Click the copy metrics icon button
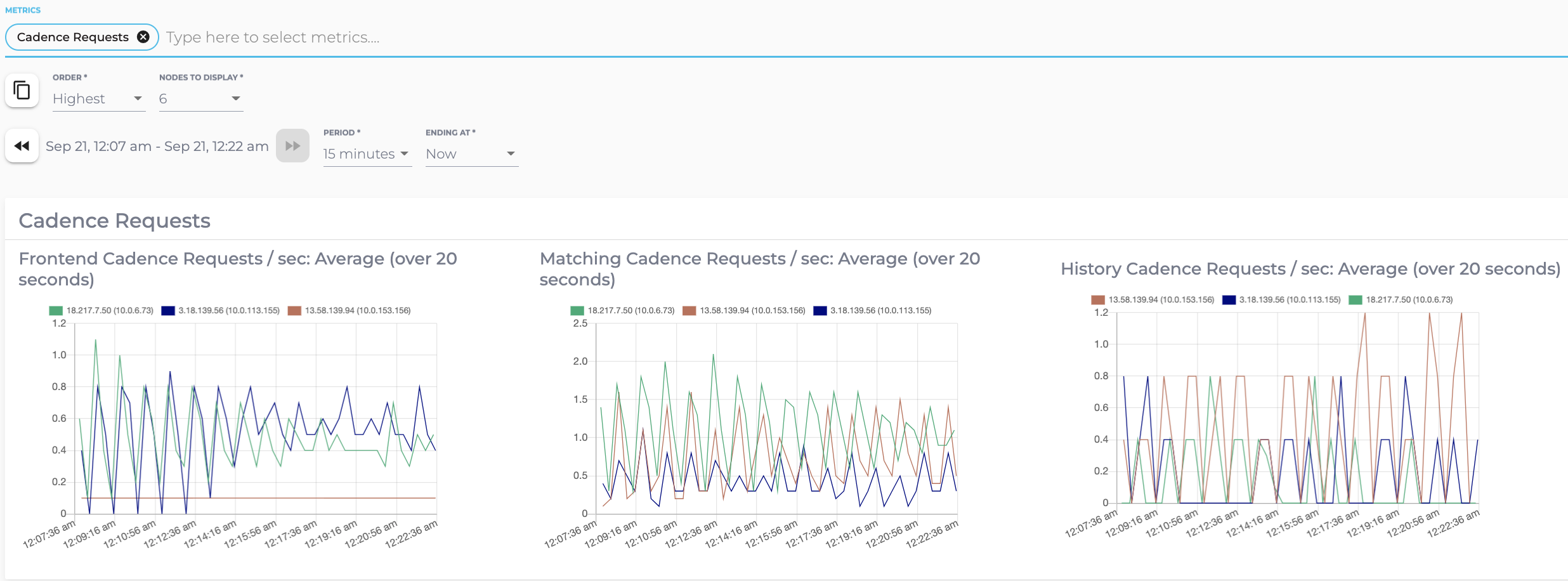Image resolution: width=1568 pixels, height=581 pixels. 22,91
